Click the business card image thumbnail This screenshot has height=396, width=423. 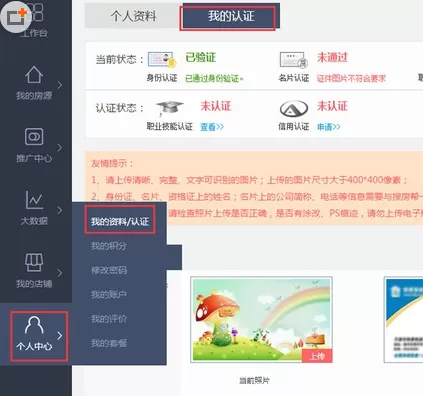click(x=404, y=320)
